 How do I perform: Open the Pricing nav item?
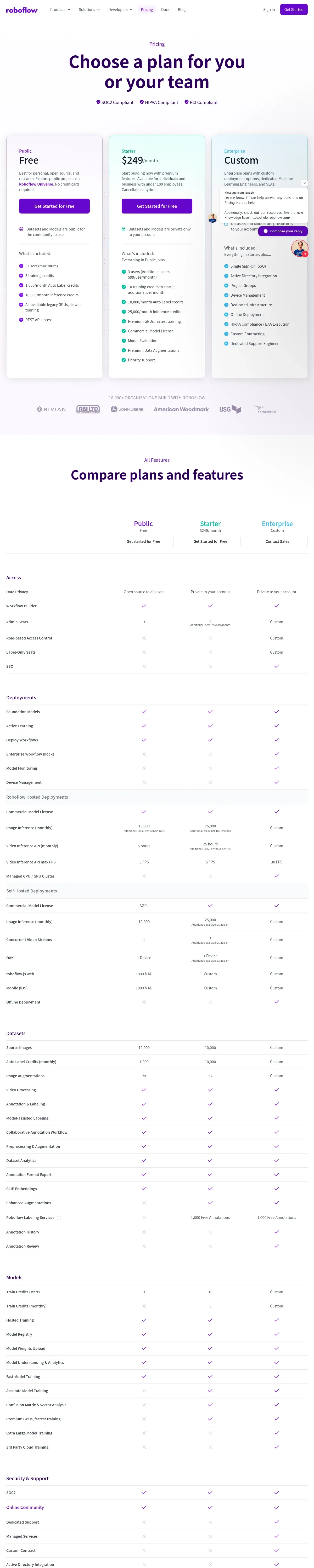click(147, 10)
